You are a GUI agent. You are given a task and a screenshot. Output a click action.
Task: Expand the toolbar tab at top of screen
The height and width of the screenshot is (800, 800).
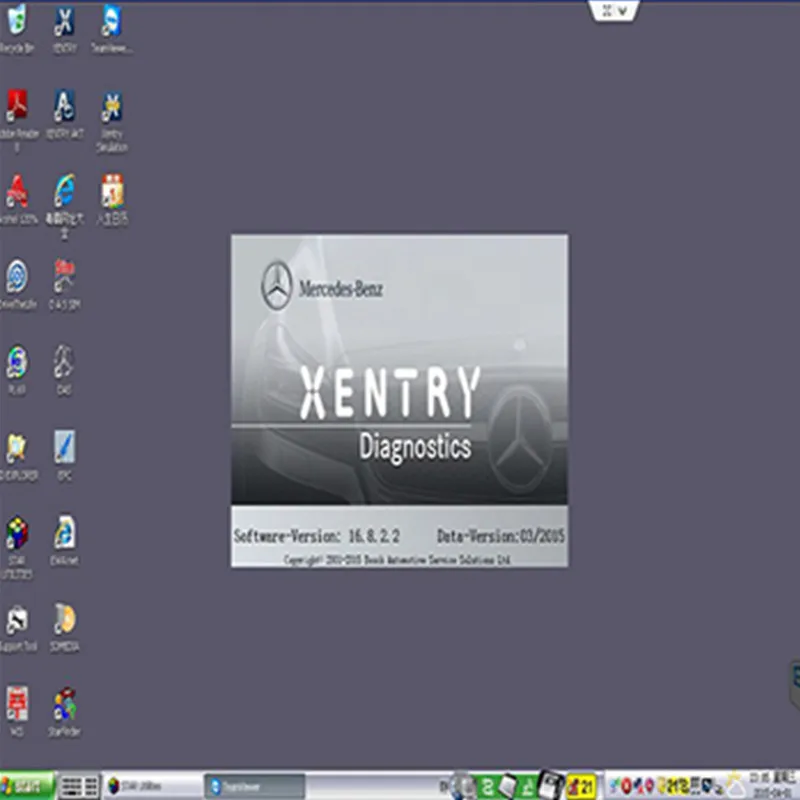coord(614,11)
